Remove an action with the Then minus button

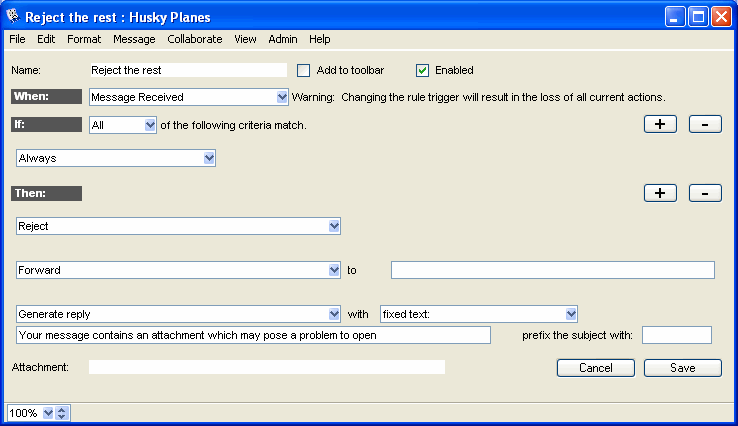705,193
